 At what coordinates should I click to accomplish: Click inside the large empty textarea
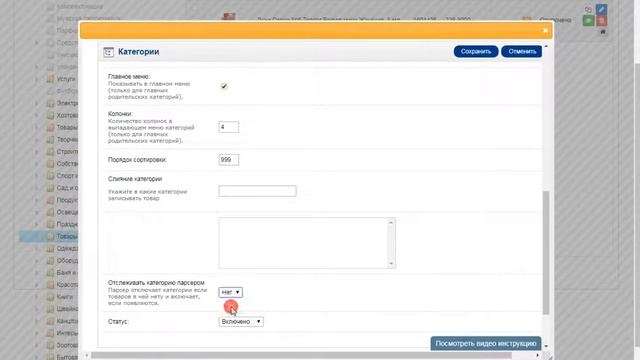click(x=303, y=243)
